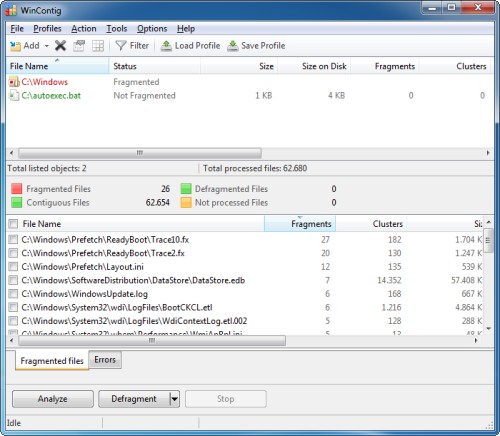Select the C:\autoexec.bat file icon
This screenshot has height=436, width=500.
coord(14,96)
